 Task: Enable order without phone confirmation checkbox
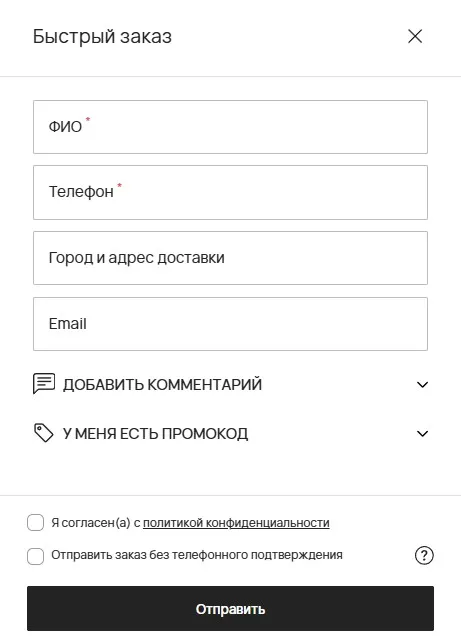click(x=36, y=556)
